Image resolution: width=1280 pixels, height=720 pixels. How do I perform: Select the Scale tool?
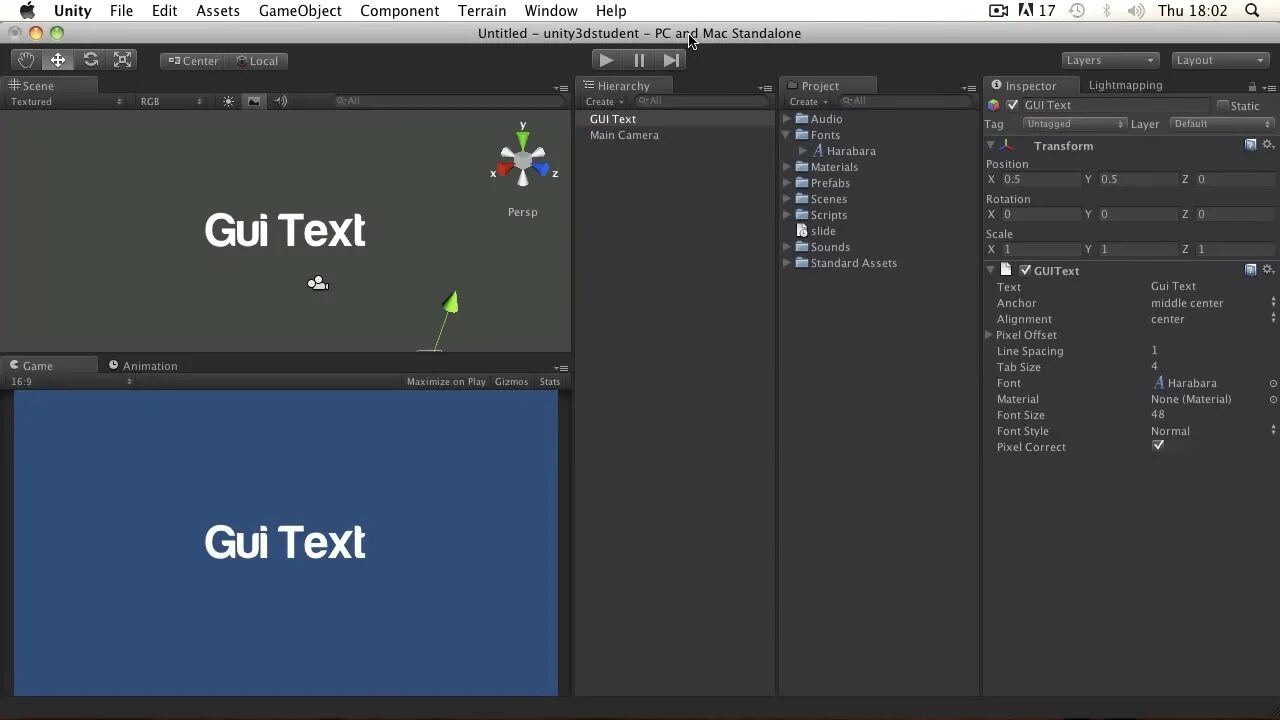(122, 60)
